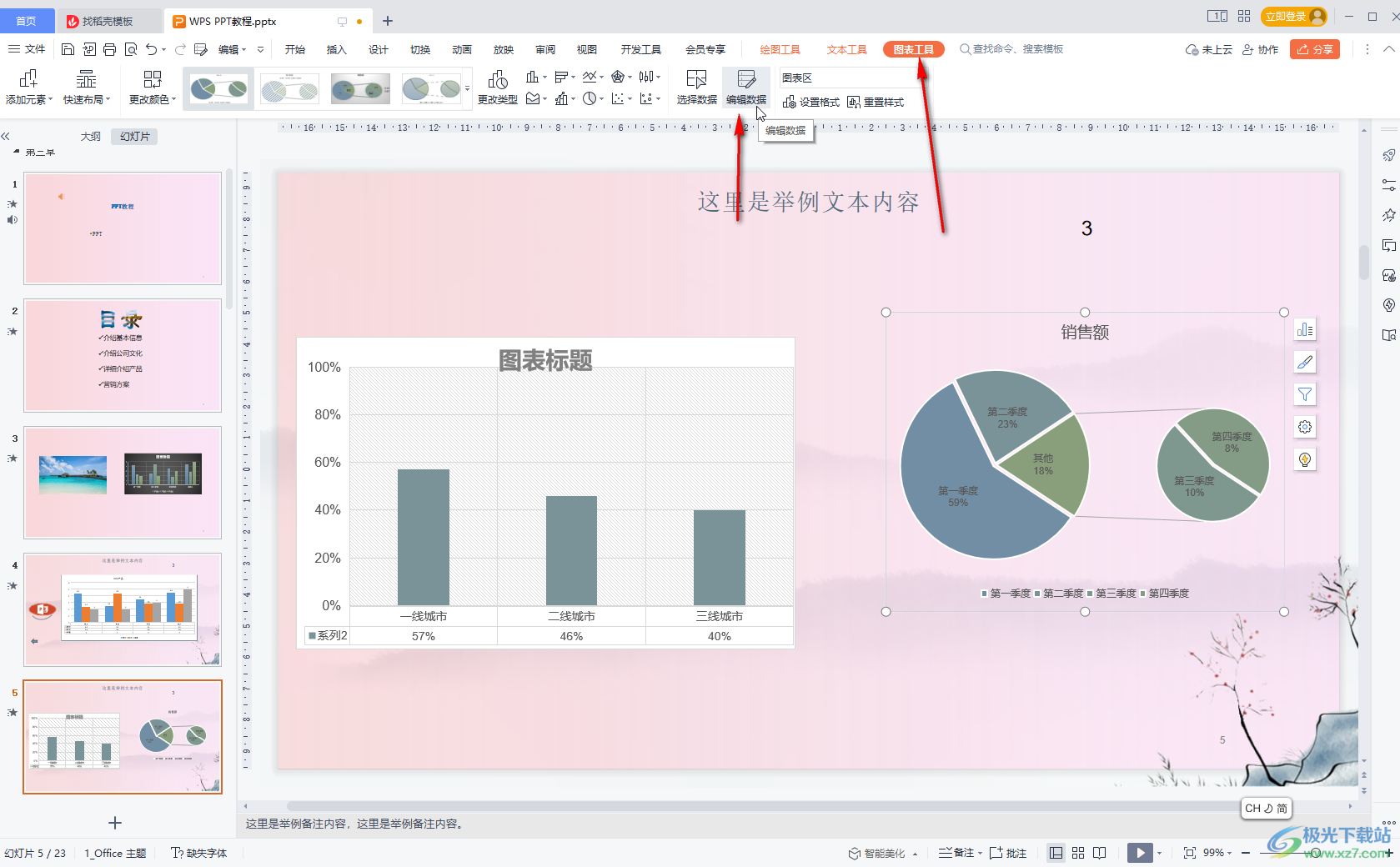Select the first pie chart style
1400x867 pixels.
(x=218, y=88)
